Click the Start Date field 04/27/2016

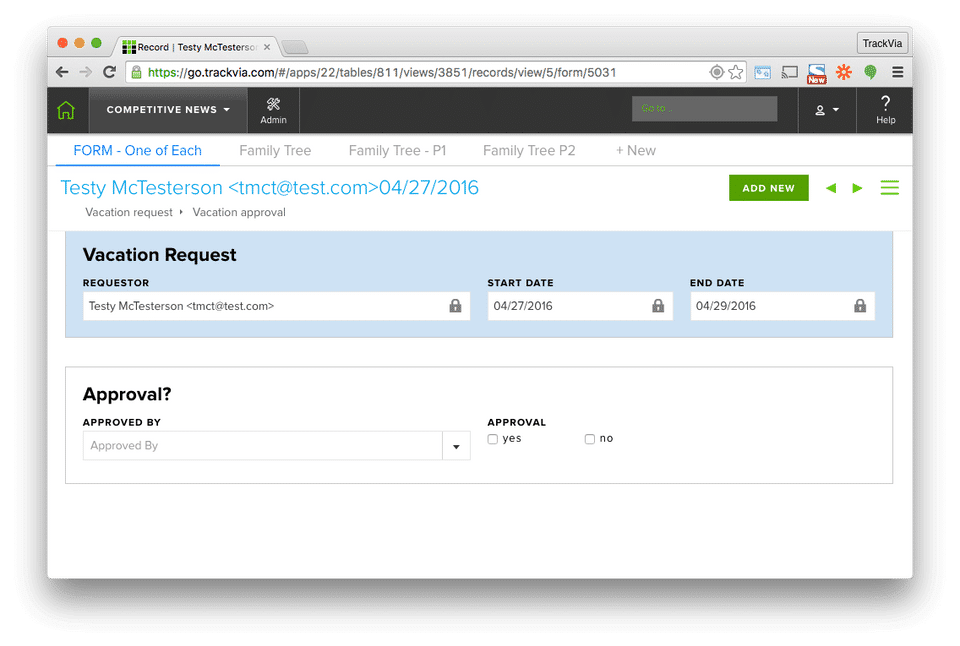coord(580,306)
